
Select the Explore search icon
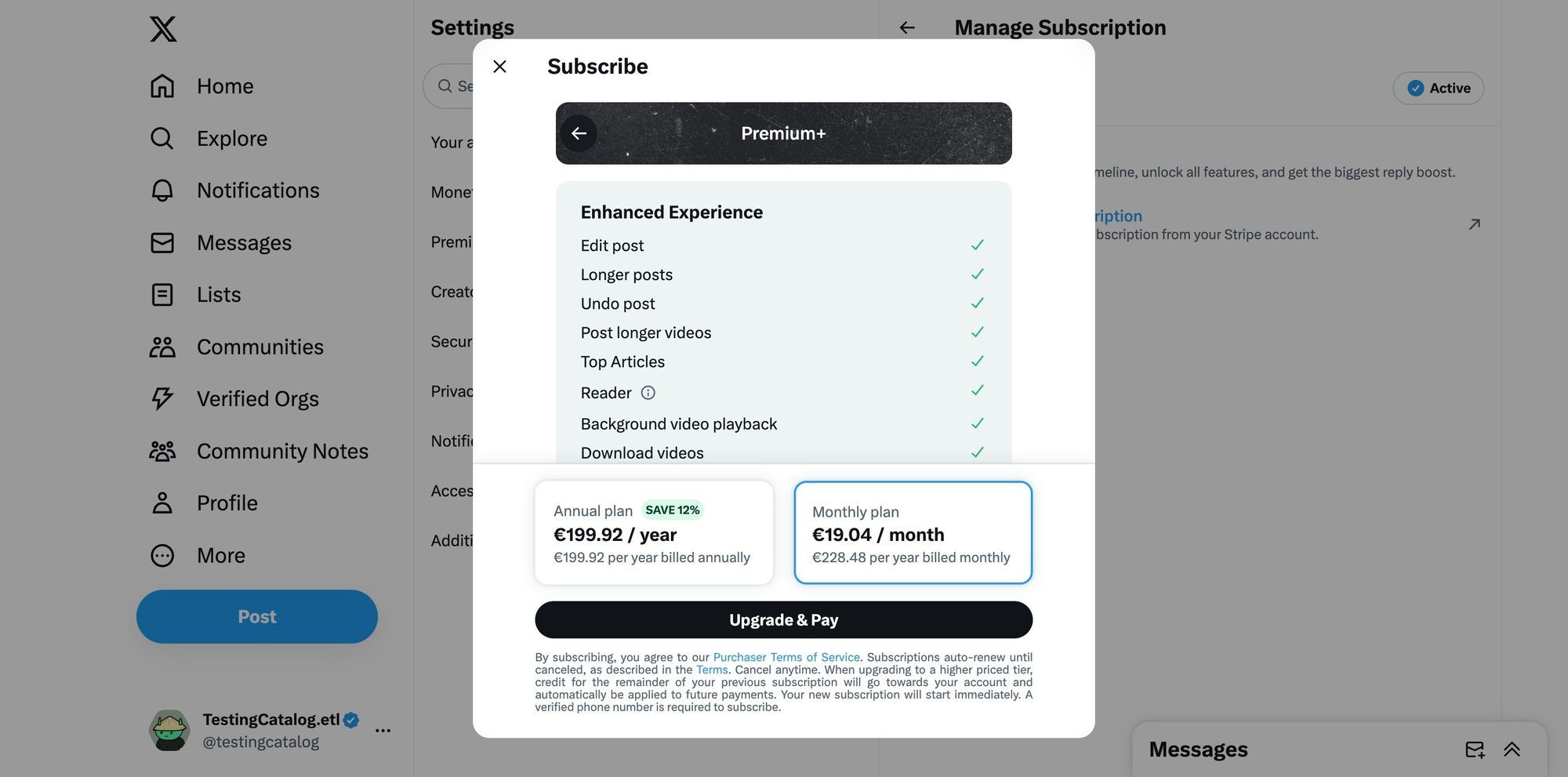tap(162, 138)
